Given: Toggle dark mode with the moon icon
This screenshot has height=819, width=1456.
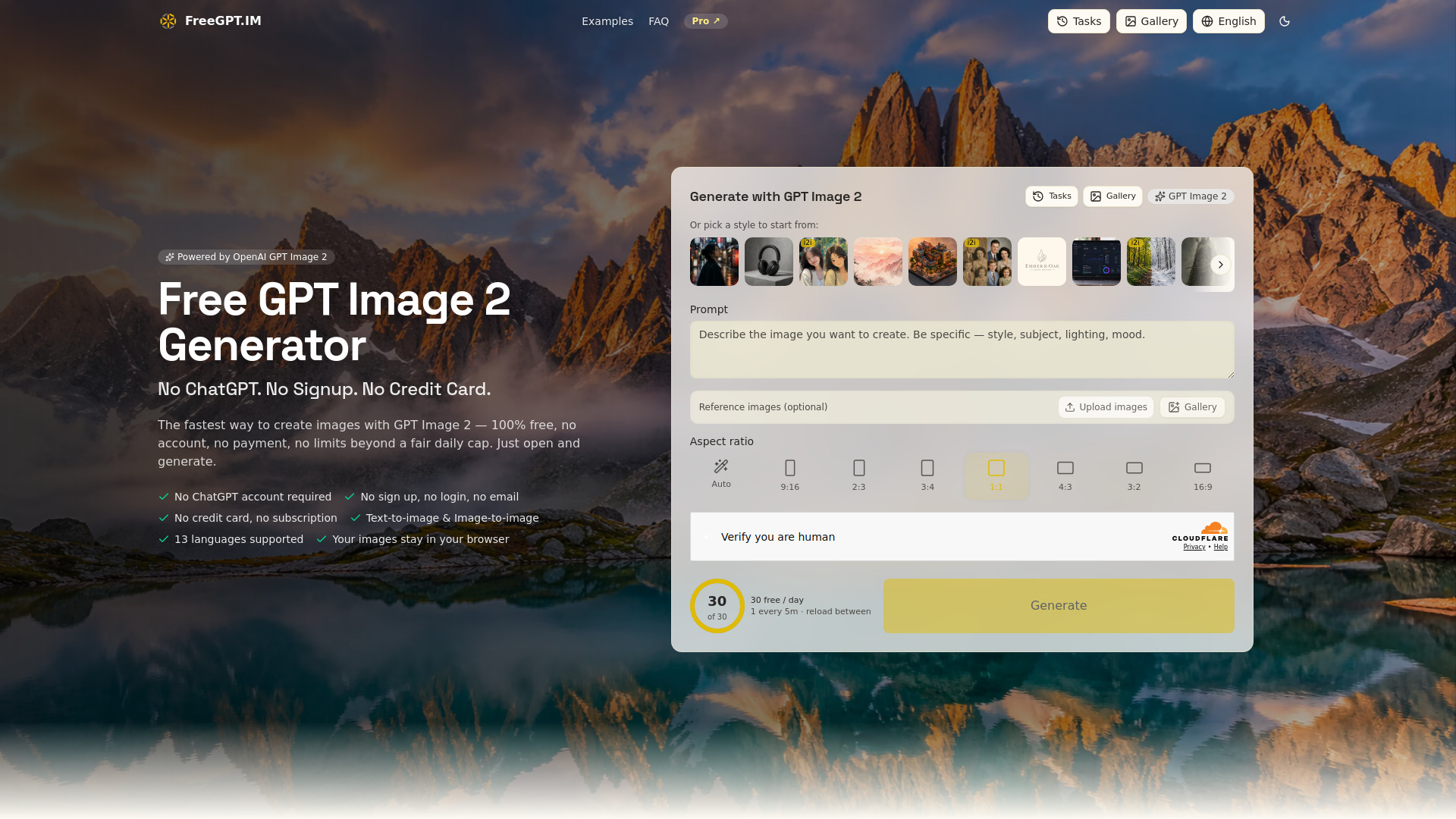Looking at the screenshot, I should [x=1285, y=21].
